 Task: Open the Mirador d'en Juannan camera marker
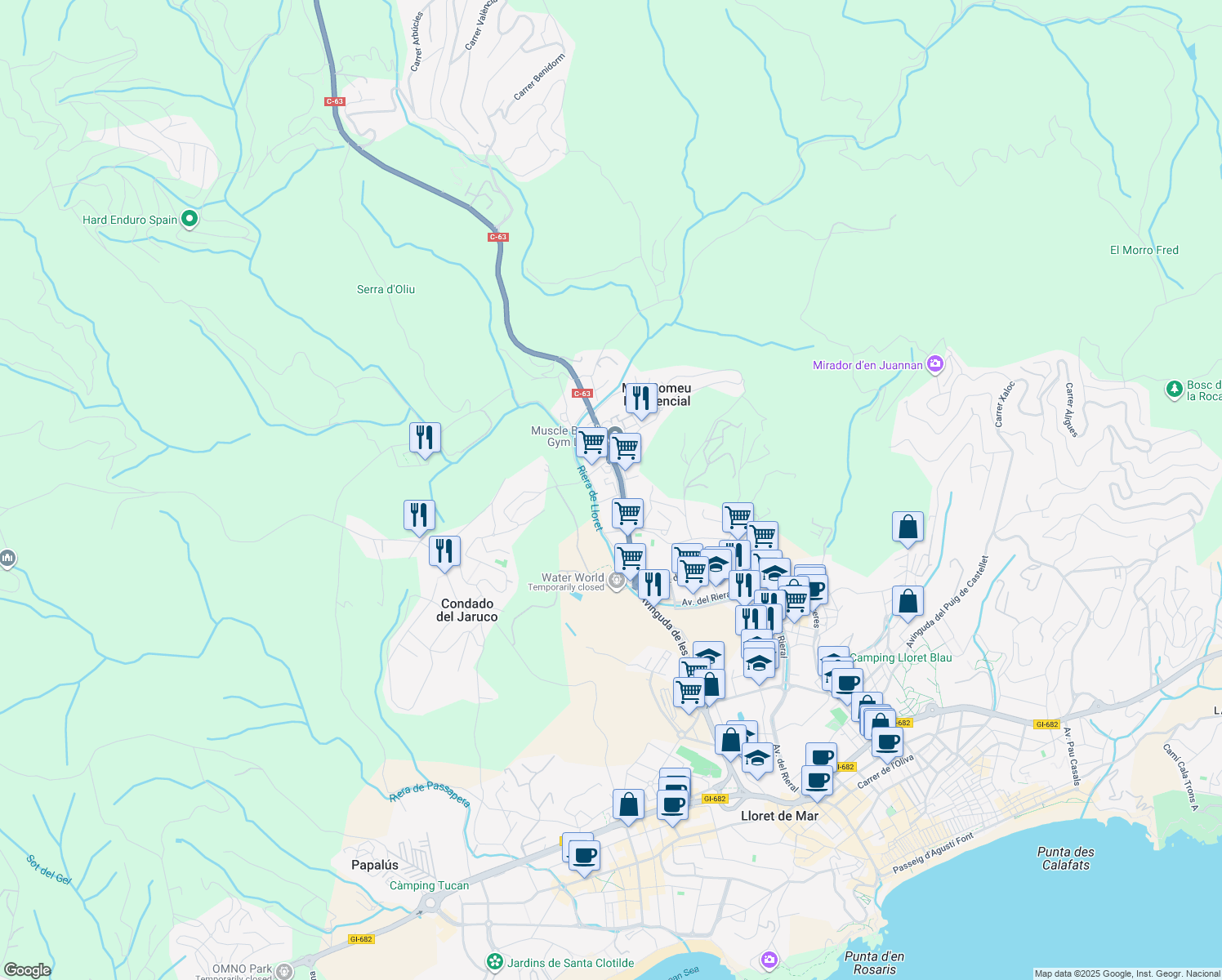coord(935,364)
